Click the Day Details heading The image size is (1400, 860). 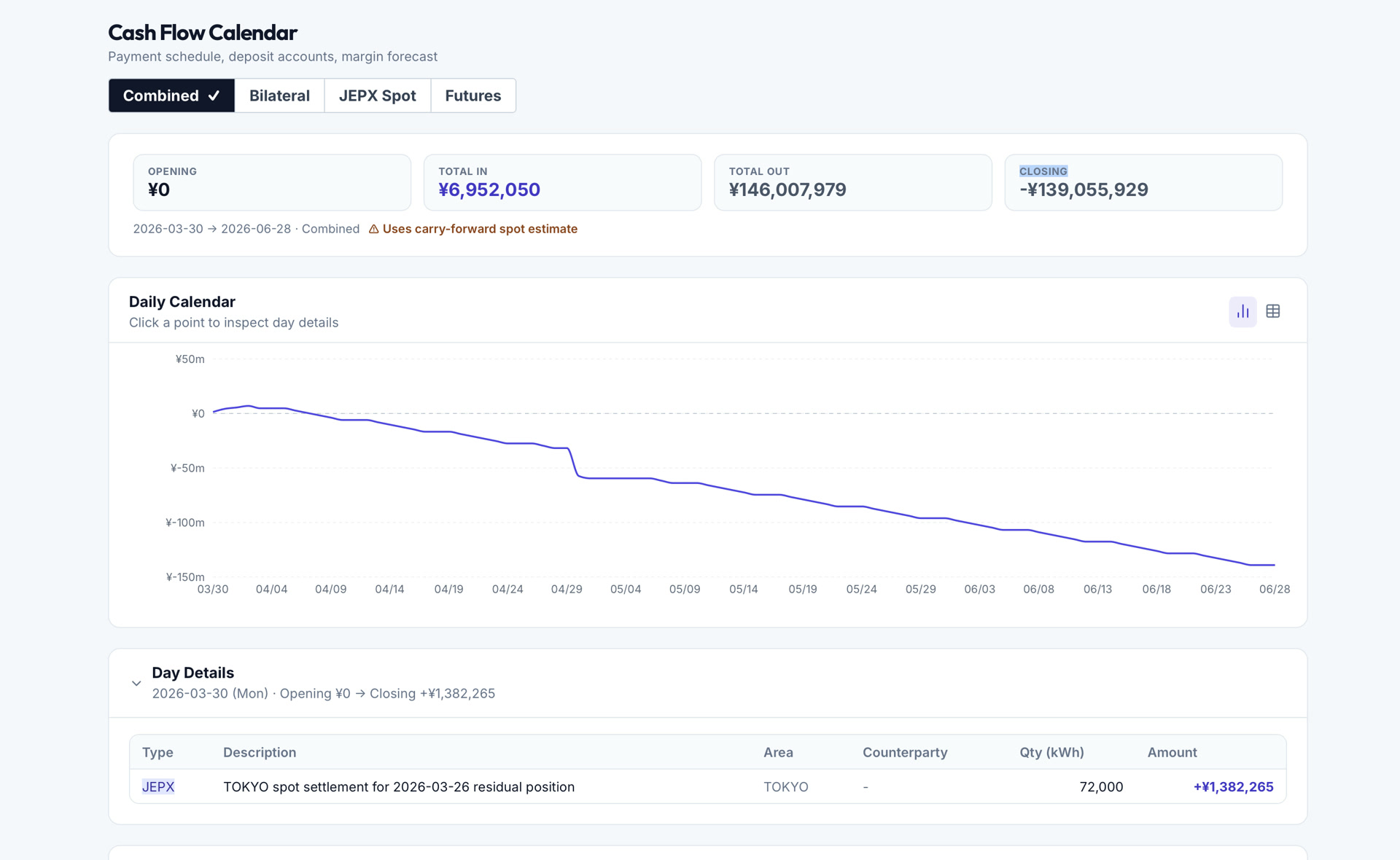point(192,672)
